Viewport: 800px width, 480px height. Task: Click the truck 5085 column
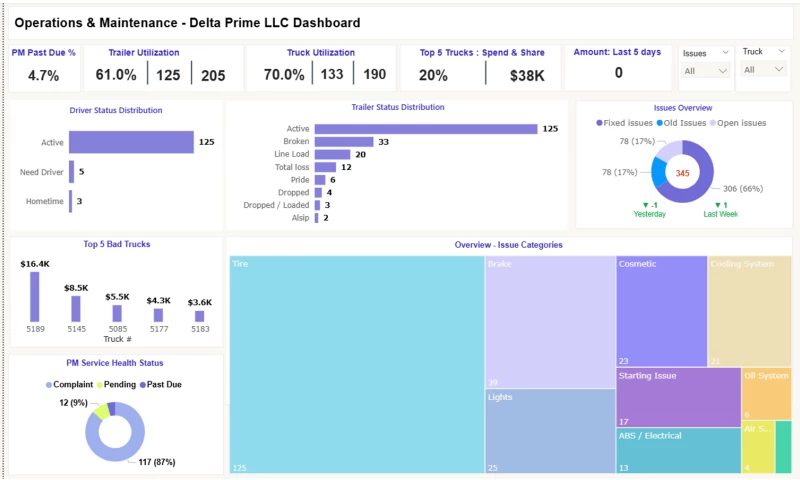[117, 314]
